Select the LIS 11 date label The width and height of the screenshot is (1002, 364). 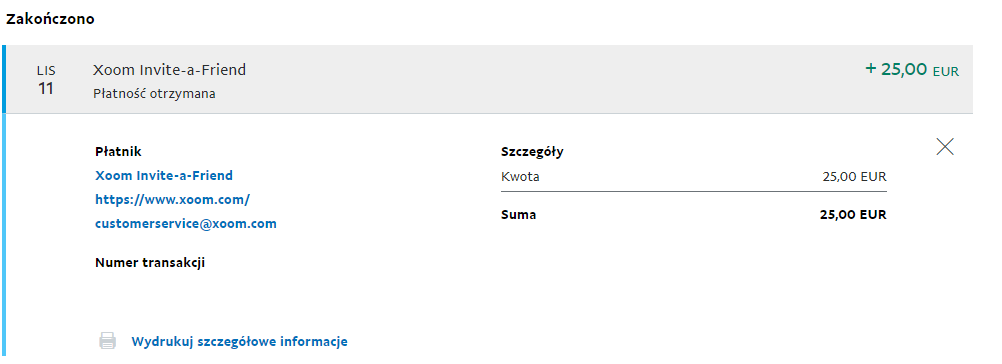coord(45,81)
